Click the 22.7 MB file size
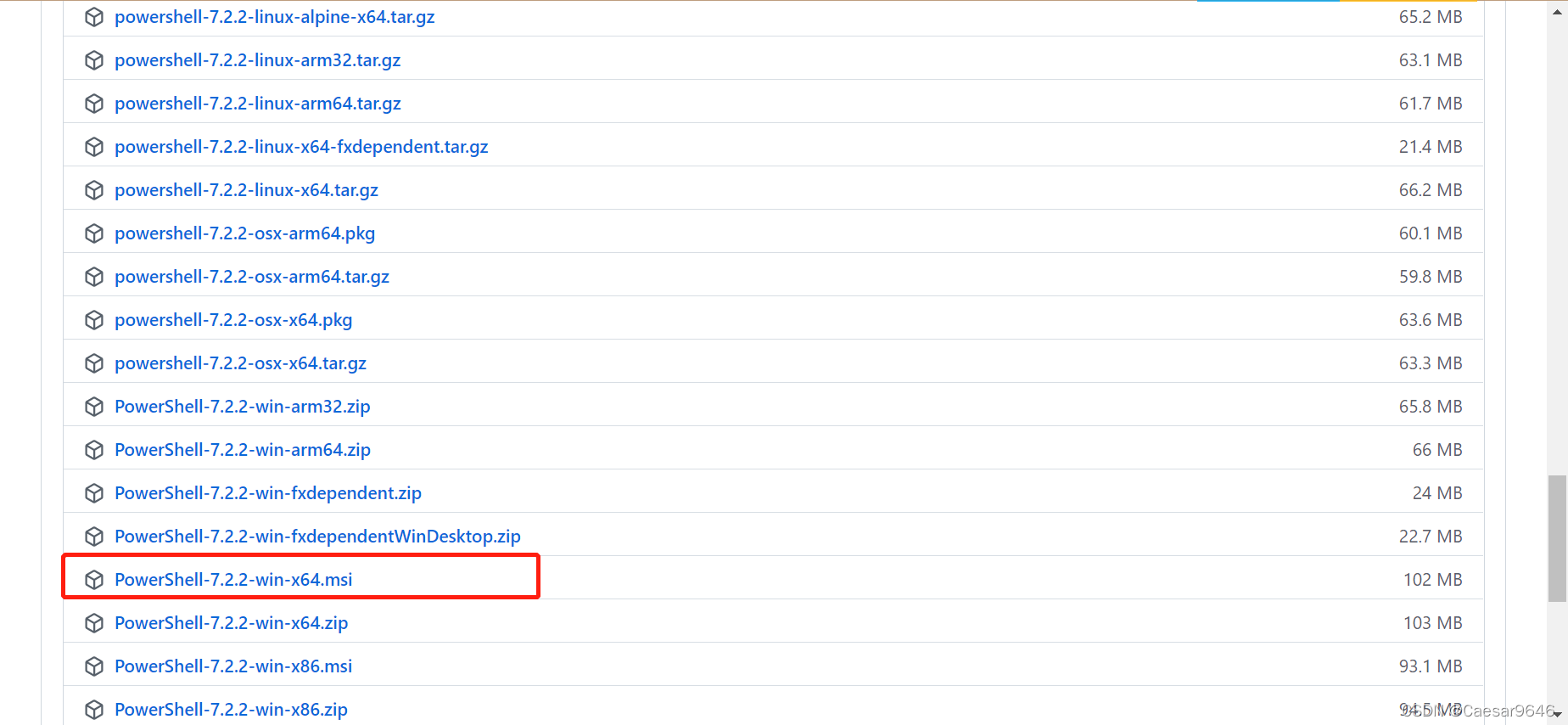This screenshot has width=1568, height=725. point(1431,537)
